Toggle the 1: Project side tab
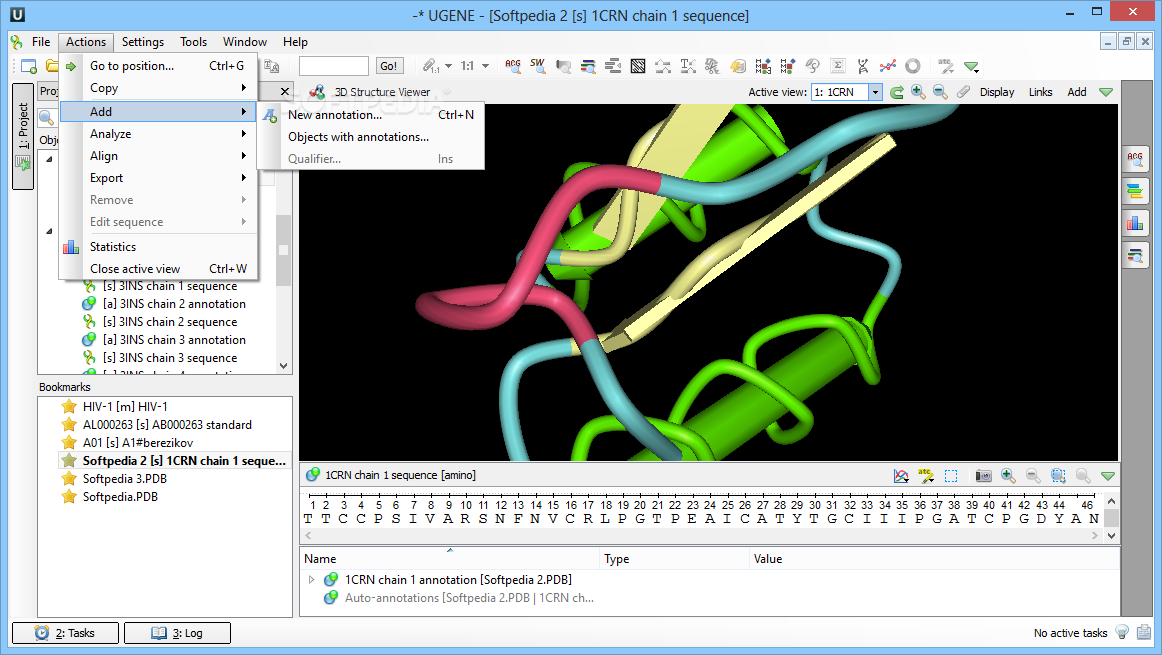1162x655 pixels. click(x=23, y=136)
